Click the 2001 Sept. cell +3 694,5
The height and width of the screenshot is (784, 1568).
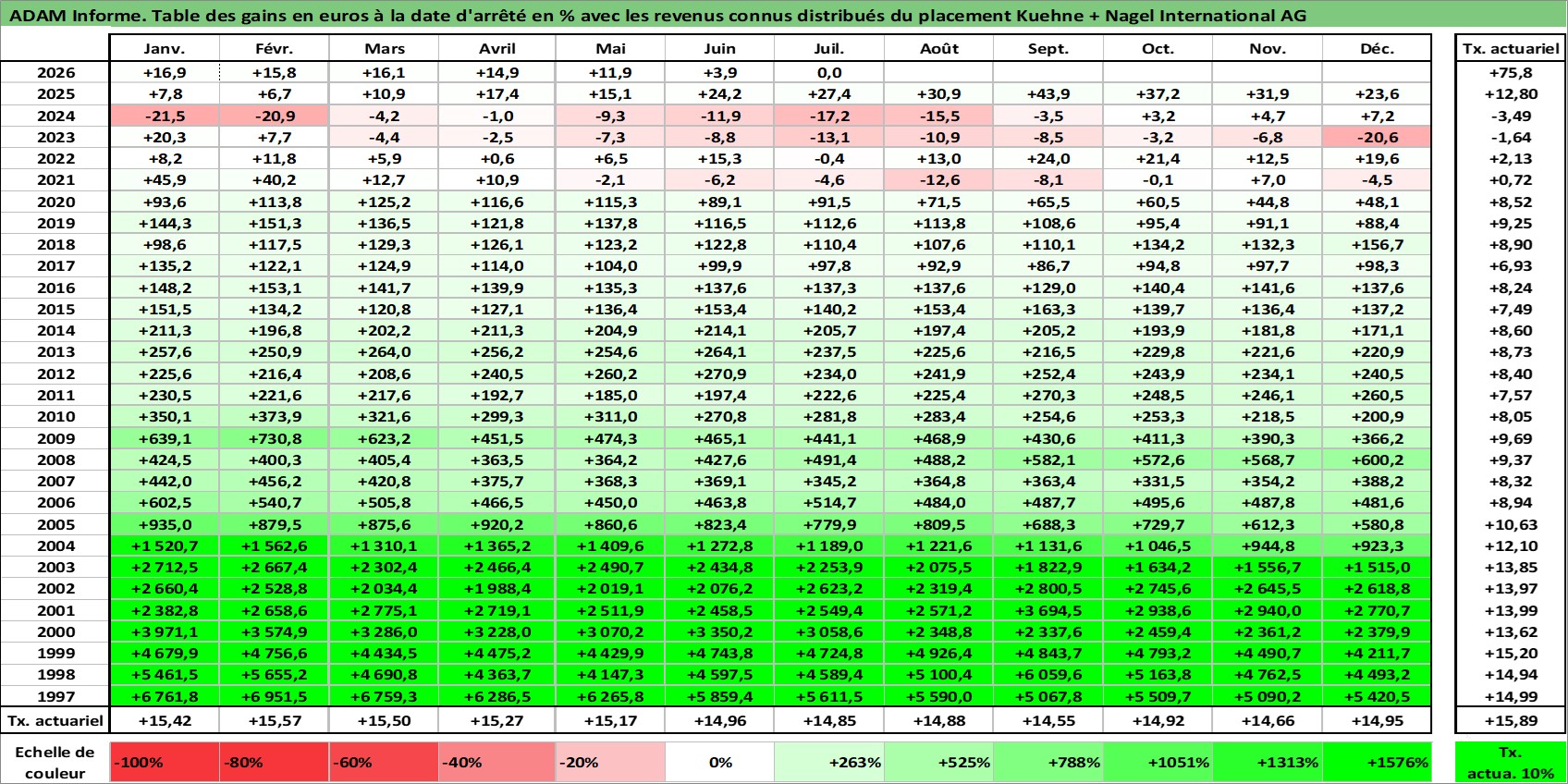pos(1048,610)
